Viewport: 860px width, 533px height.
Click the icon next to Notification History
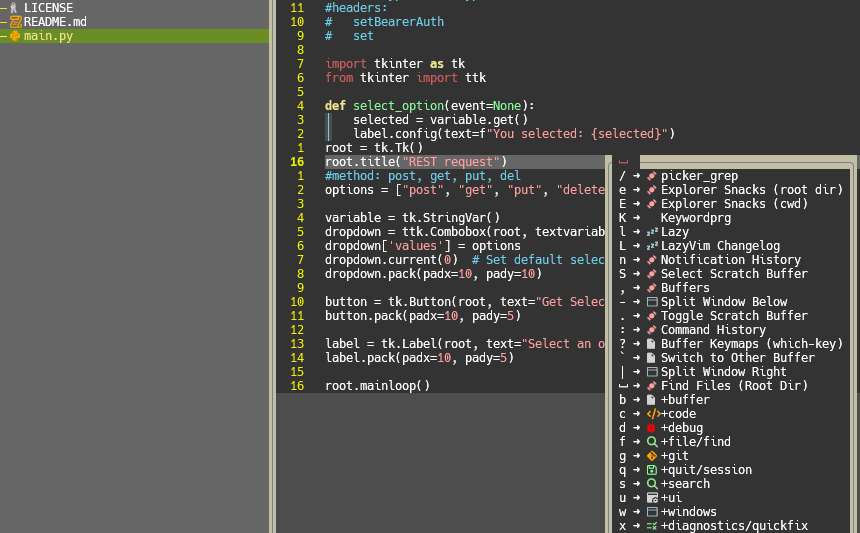652,260
